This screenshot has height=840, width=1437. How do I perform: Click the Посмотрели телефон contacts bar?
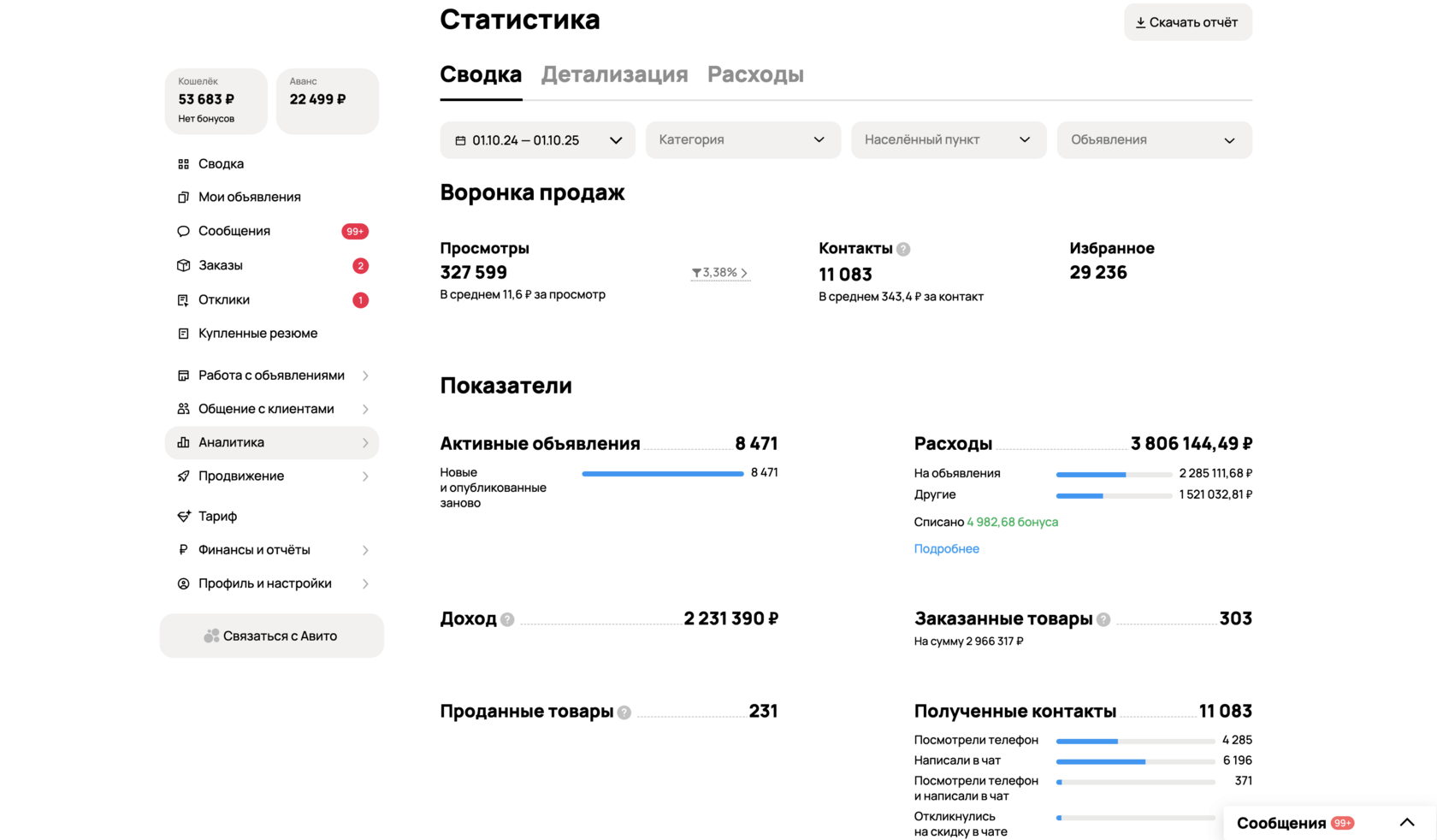pyautogui.click(x=1136, y=741)
